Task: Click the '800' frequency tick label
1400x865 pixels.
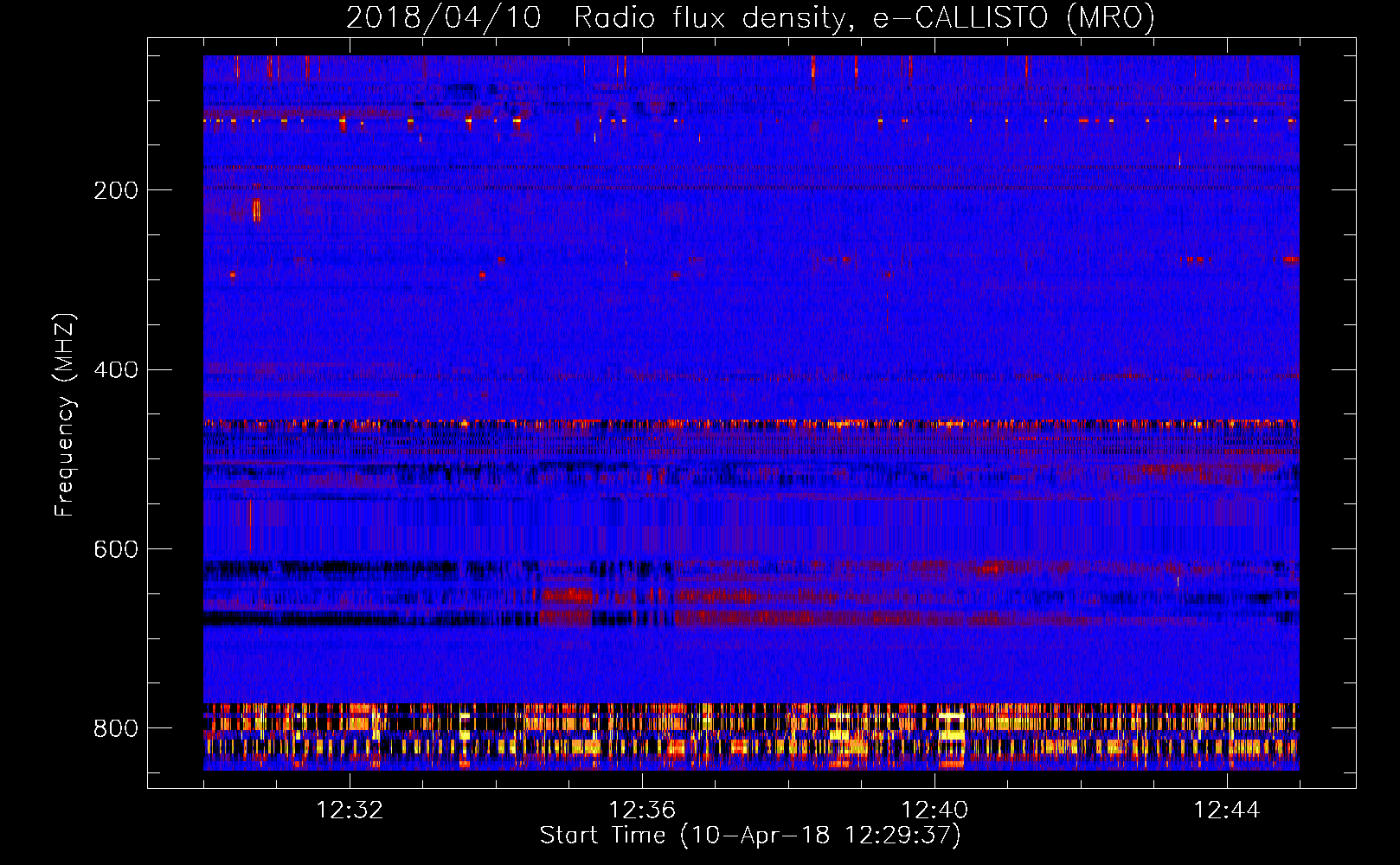Action: [x=116, y=728]
